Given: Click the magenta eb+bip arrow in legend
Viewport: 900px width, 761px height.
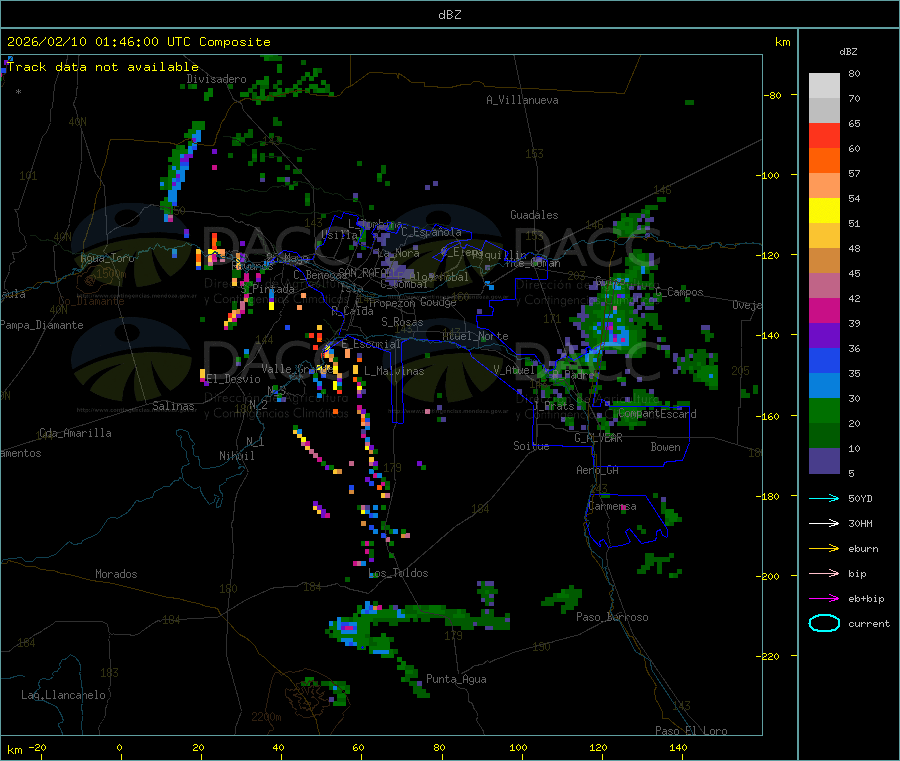Looking at the screenshot, I should (824, 598).
